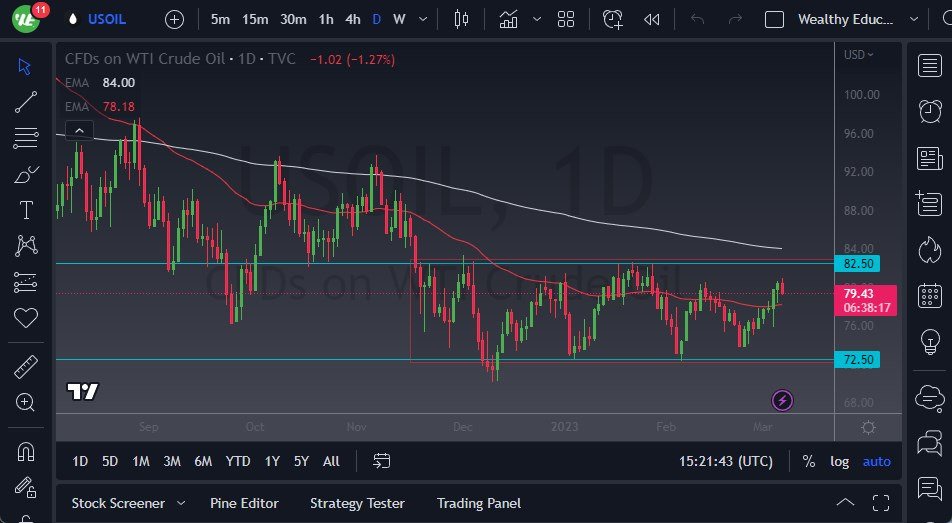Select the trend line drawing tool
Viewport: 952px width, 523px height.
coord(26,101)
